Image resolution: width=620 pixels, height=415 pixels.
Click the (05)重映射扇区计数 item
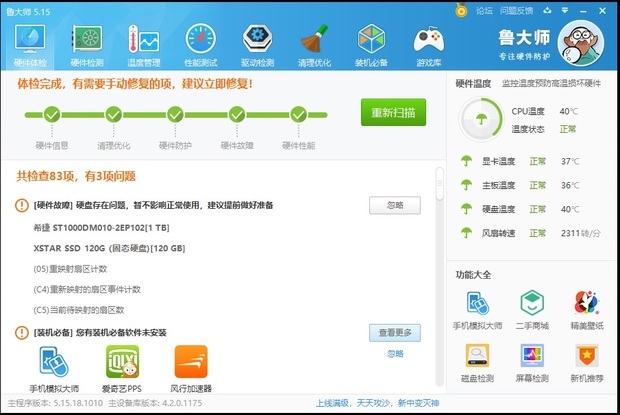pos(70,269)
